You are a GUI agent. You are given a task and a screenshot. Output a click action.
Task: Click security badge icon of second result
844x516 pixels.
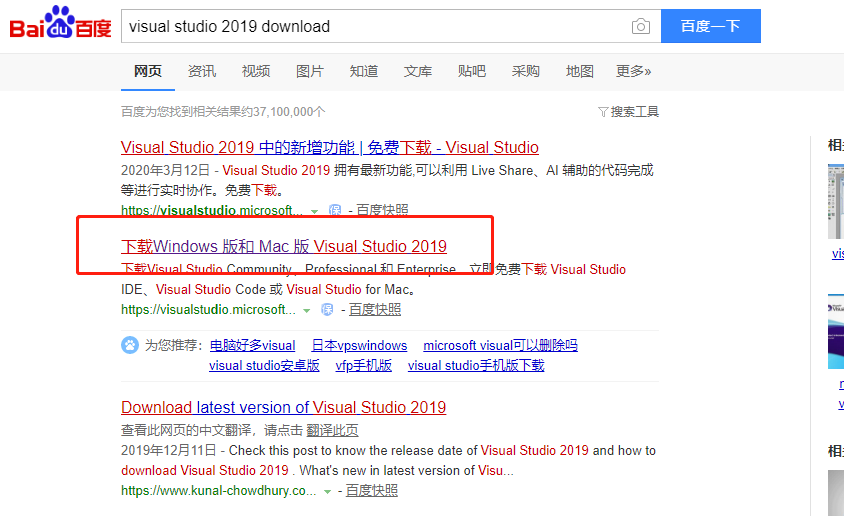point(327,309)
